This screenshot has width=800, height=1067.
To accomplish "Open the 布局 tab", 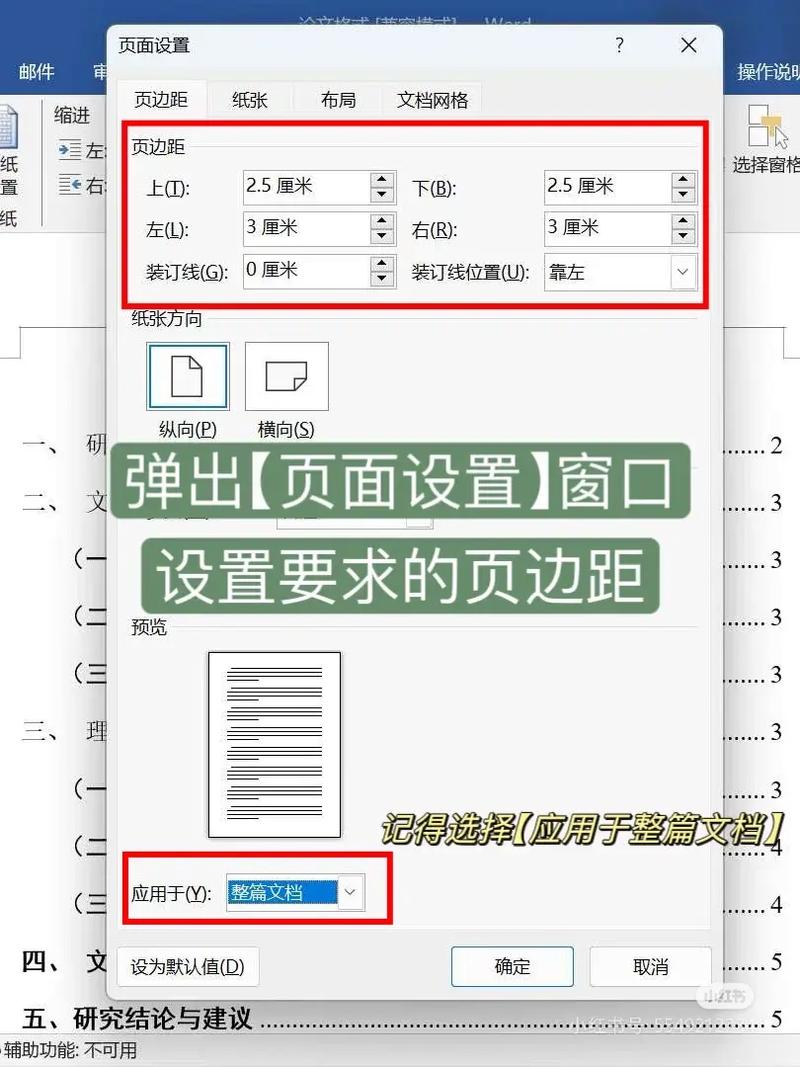I will [338, 100].
